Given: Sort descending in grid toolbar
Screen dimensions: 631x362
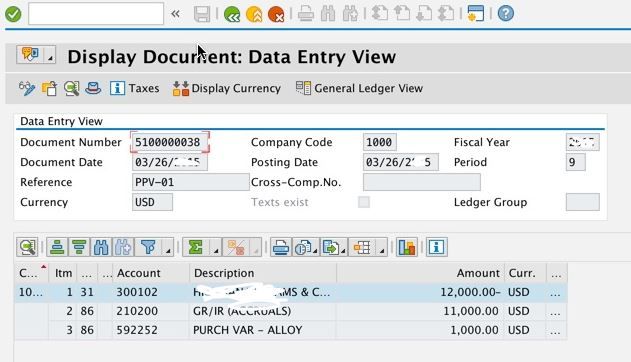Looking at the screenshot, I should (79, 247).
